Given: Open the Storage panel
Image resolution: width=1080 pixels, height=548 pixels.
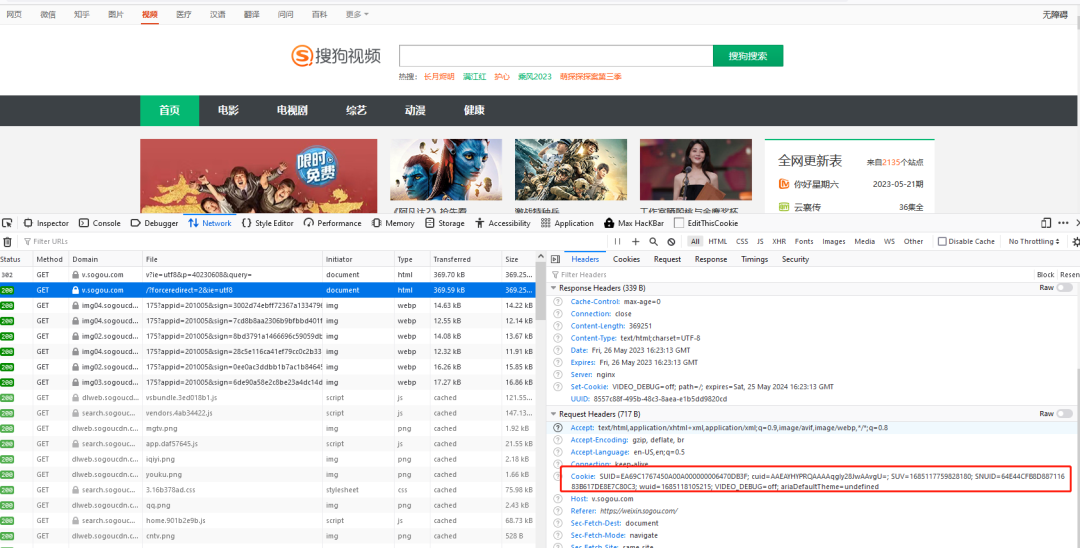Looking at the screenshot, I should pyautogui.click(x=445, y=223).
